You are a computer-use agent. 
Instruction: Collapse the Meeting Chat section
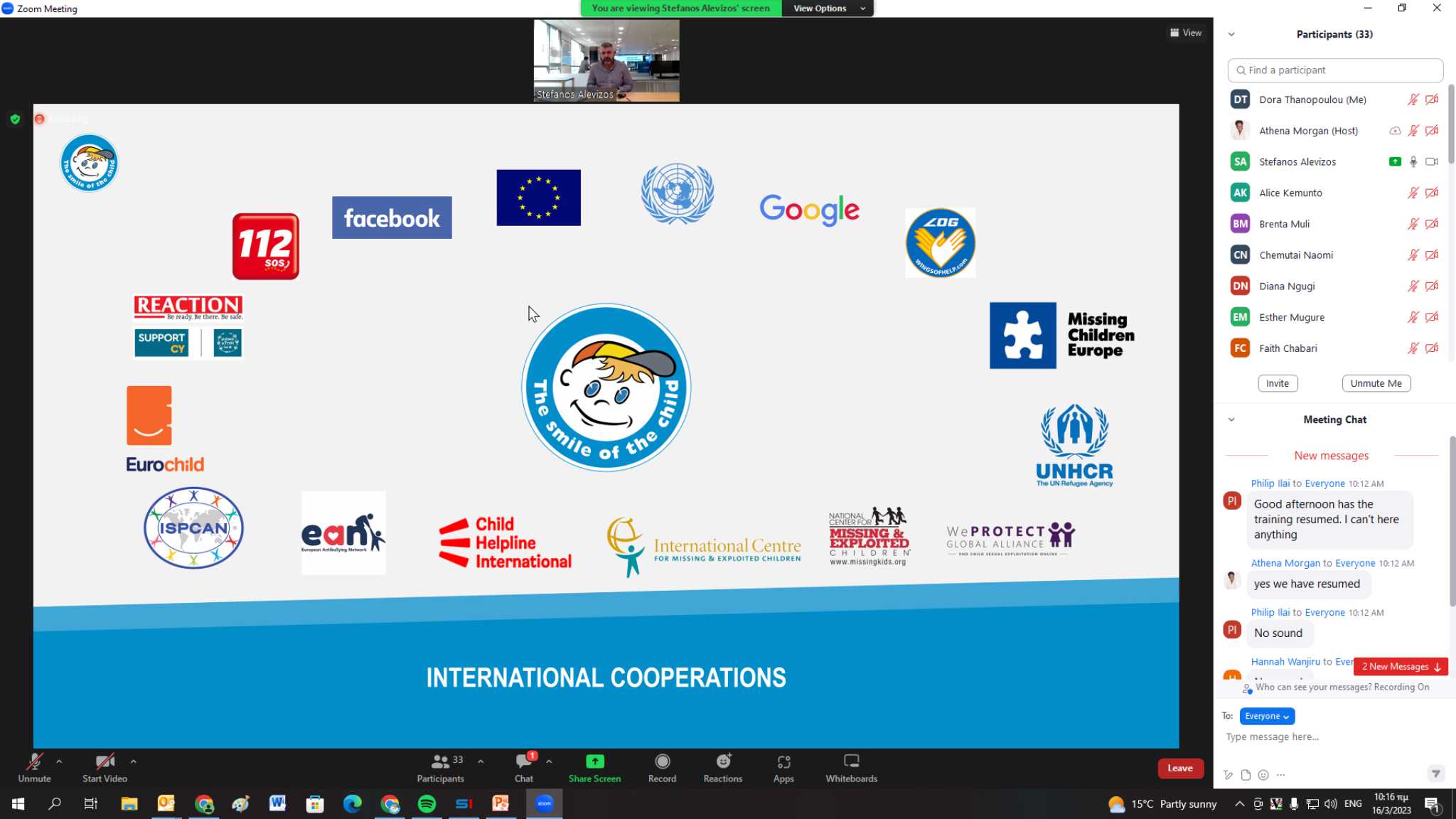point(1231,419)
